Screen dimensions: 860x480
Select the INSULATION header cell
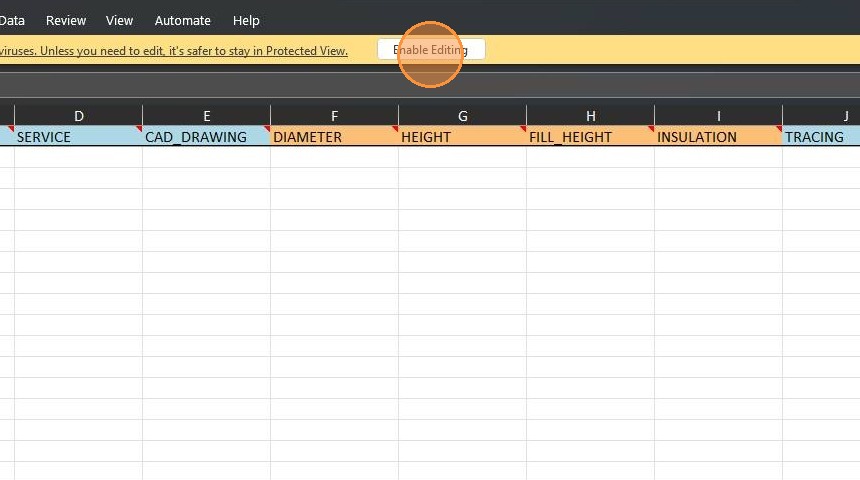click(x=718, y=136)
